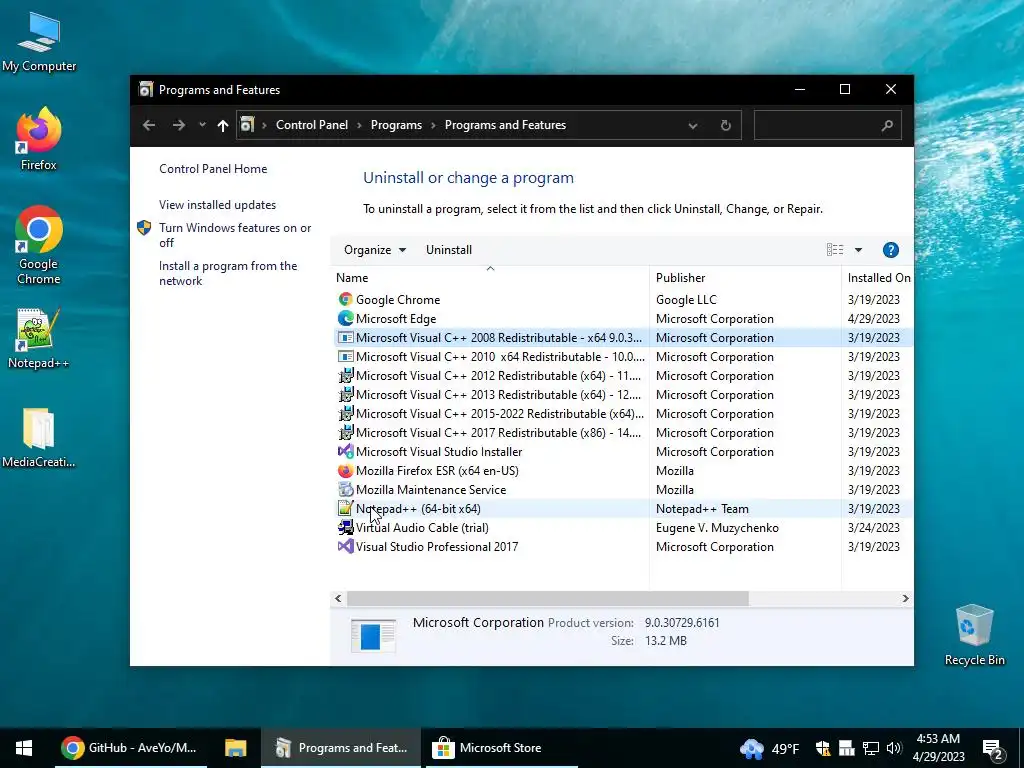This screenshot has height=768, width=1024.
Task: Click the 4/29/2023 install date cell
Action: (874, 319)
